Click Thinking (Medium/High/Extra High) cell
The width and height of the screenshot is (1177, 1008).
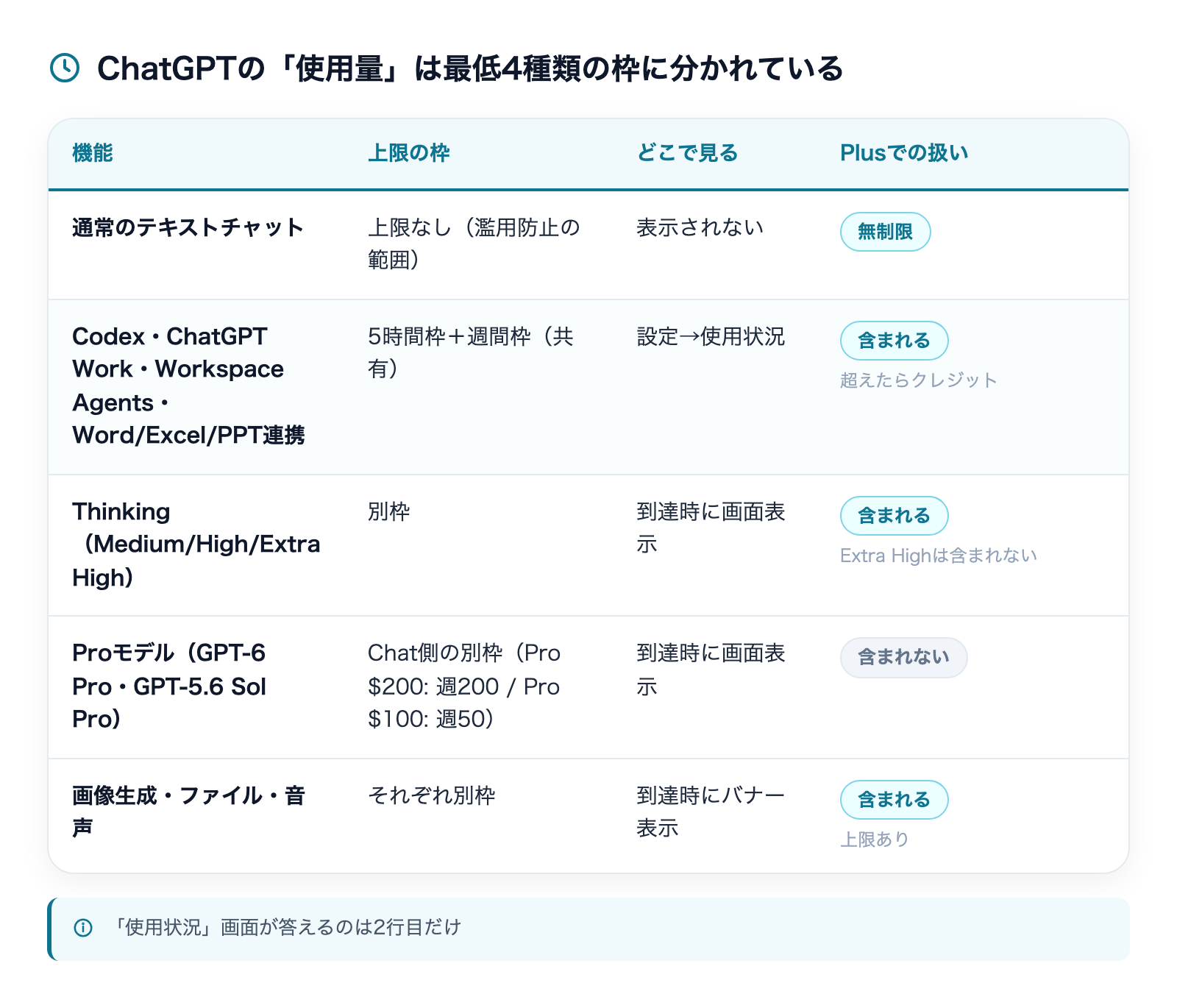[x=196, y=544]
